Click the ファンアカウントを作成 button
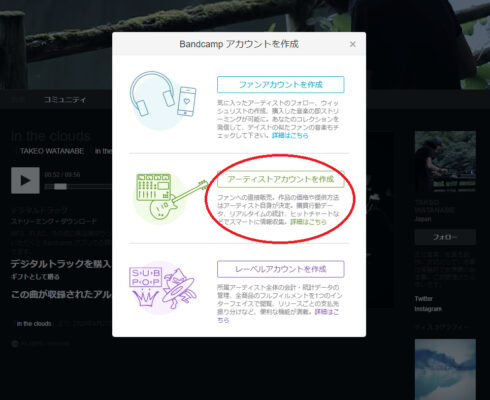The width and height of the screenshot is (490, 400). point(281,85)
